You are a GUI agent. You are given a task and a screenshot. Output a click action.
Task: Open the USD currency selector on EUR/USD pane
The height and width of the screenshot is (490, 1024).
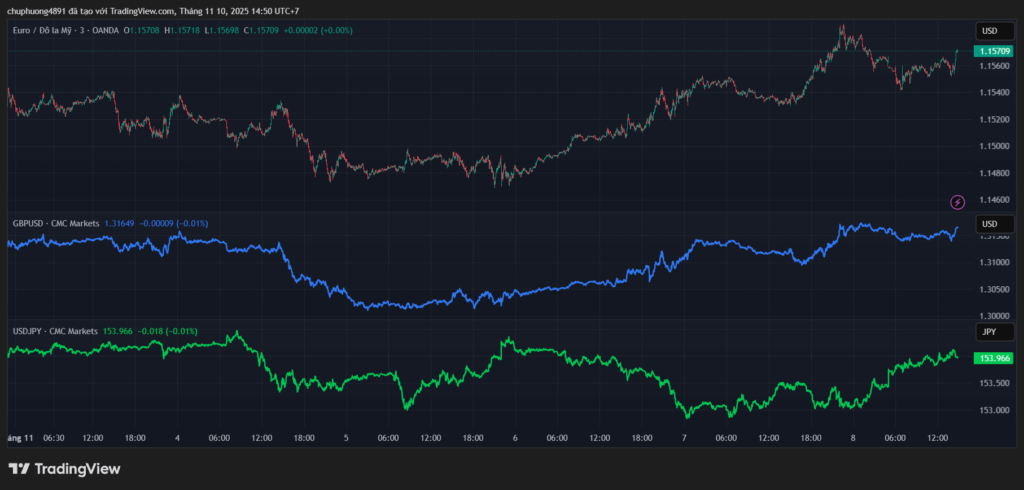990,31
